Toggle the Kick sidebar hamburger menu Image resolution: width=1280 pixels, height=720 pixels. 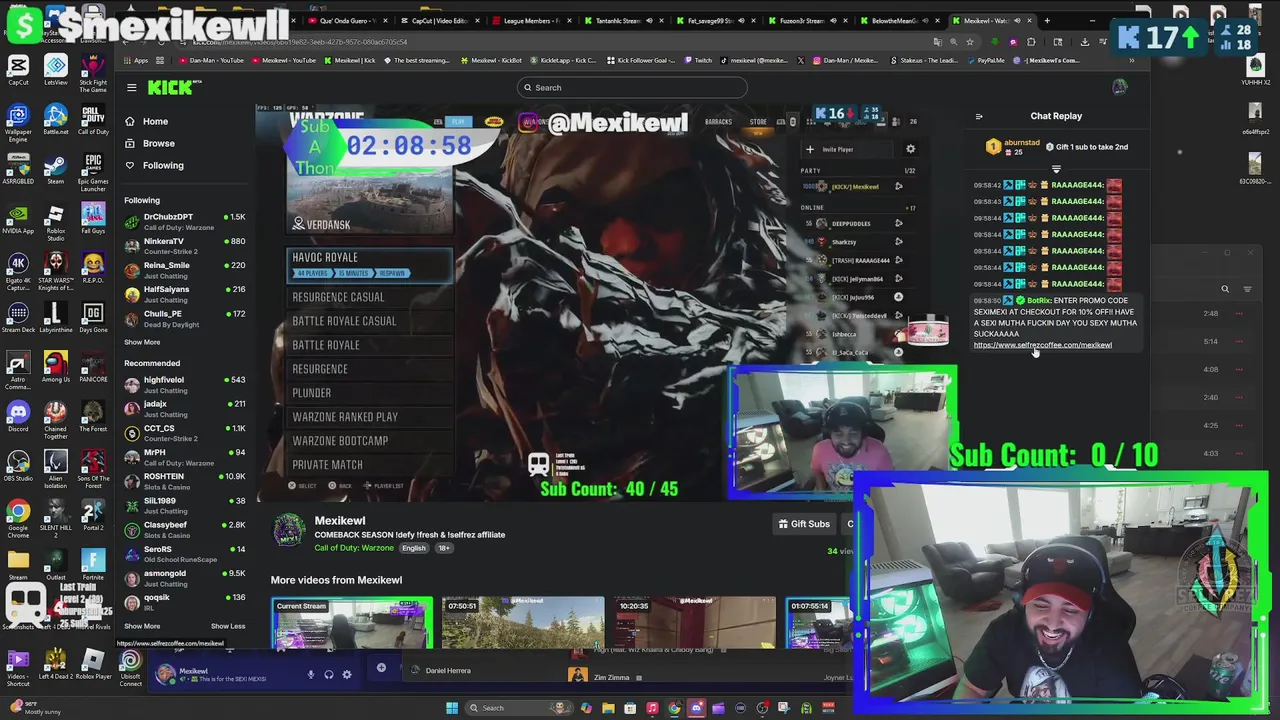tap(131, 87)
